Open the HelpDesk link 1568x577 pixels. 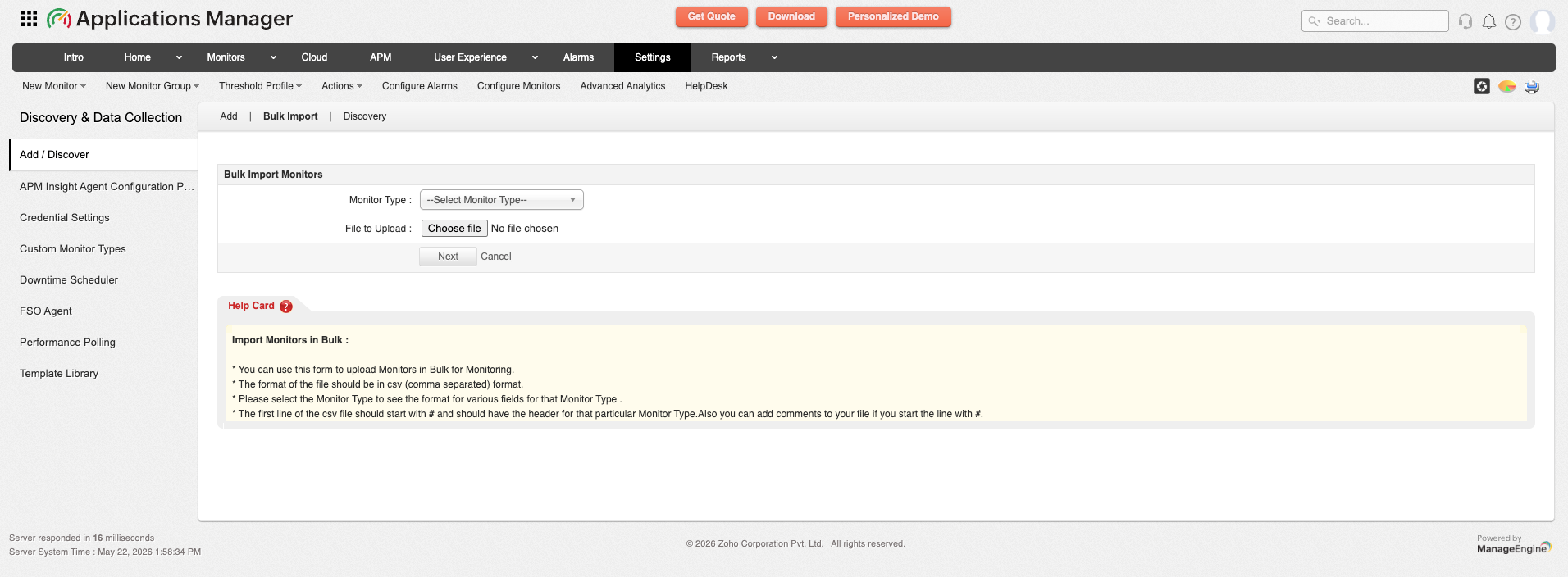coord(706,86)
